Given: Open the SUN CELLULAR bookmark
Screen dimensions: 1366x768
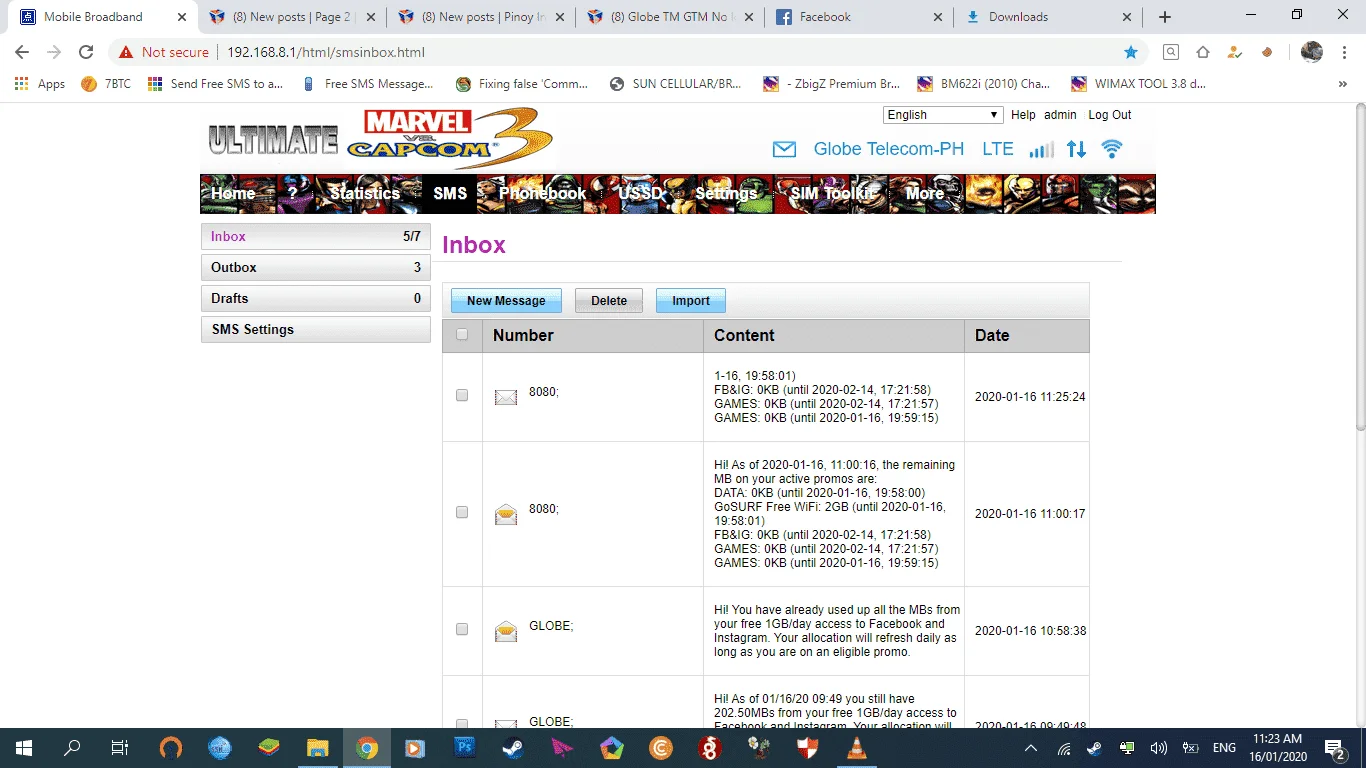Looking at the screenshot, I should [676, 84].
